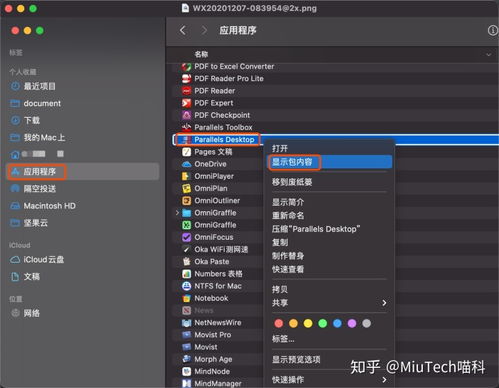
Task: Select the Movist Pro app icon
Action: coord(186,335)
